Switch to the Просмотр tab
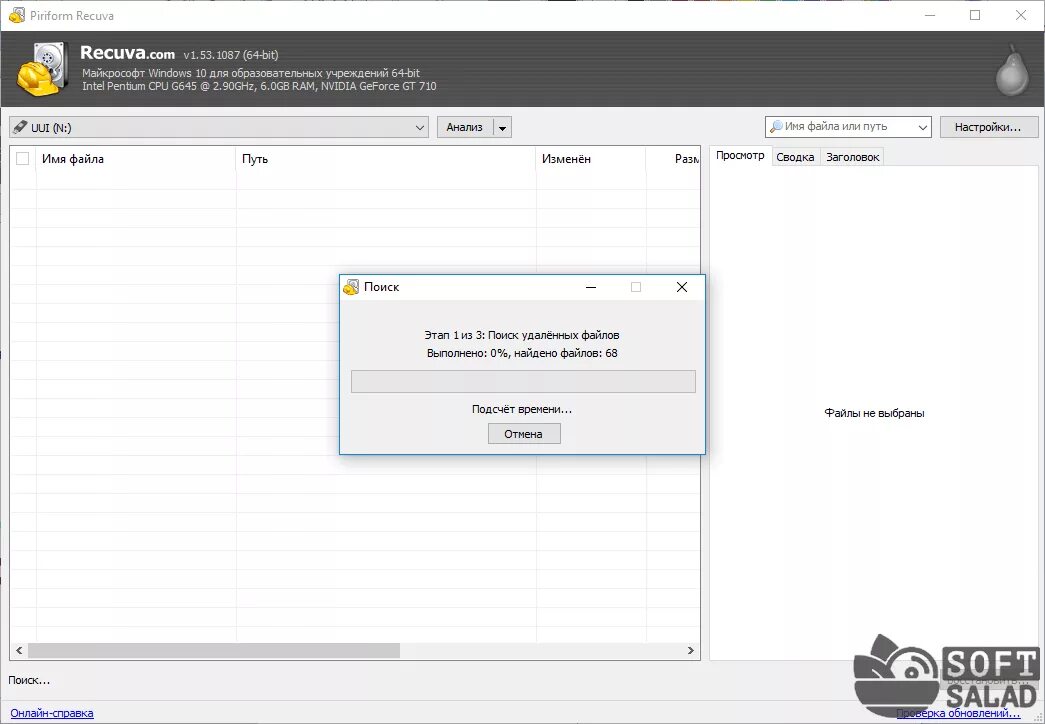 (740, 155)
